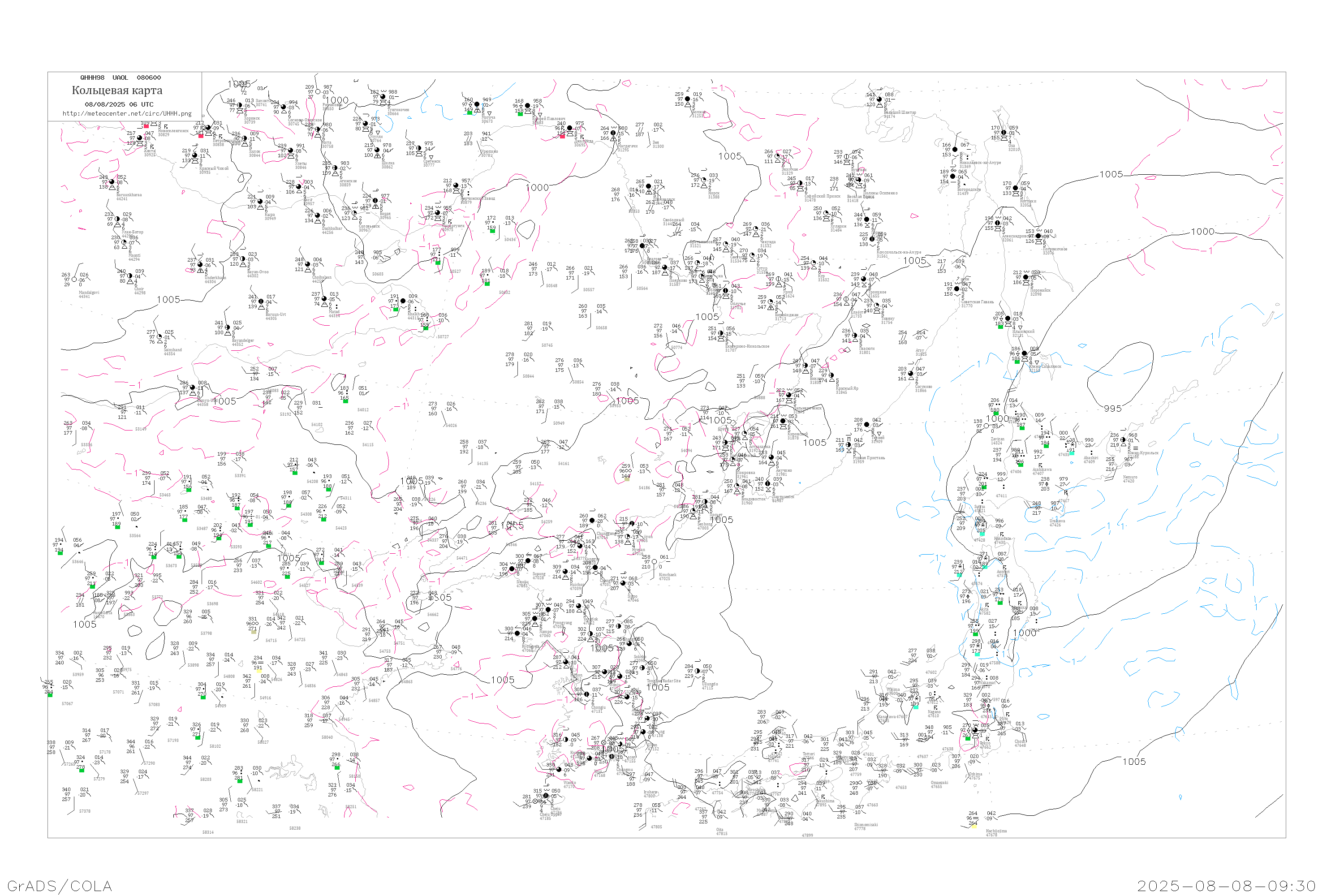The height and width of the screenshot is (896, 1344).
Task: Click 'Dashbalbar 44256' station label
Action: pyautogui.click(x=332, y=230)
